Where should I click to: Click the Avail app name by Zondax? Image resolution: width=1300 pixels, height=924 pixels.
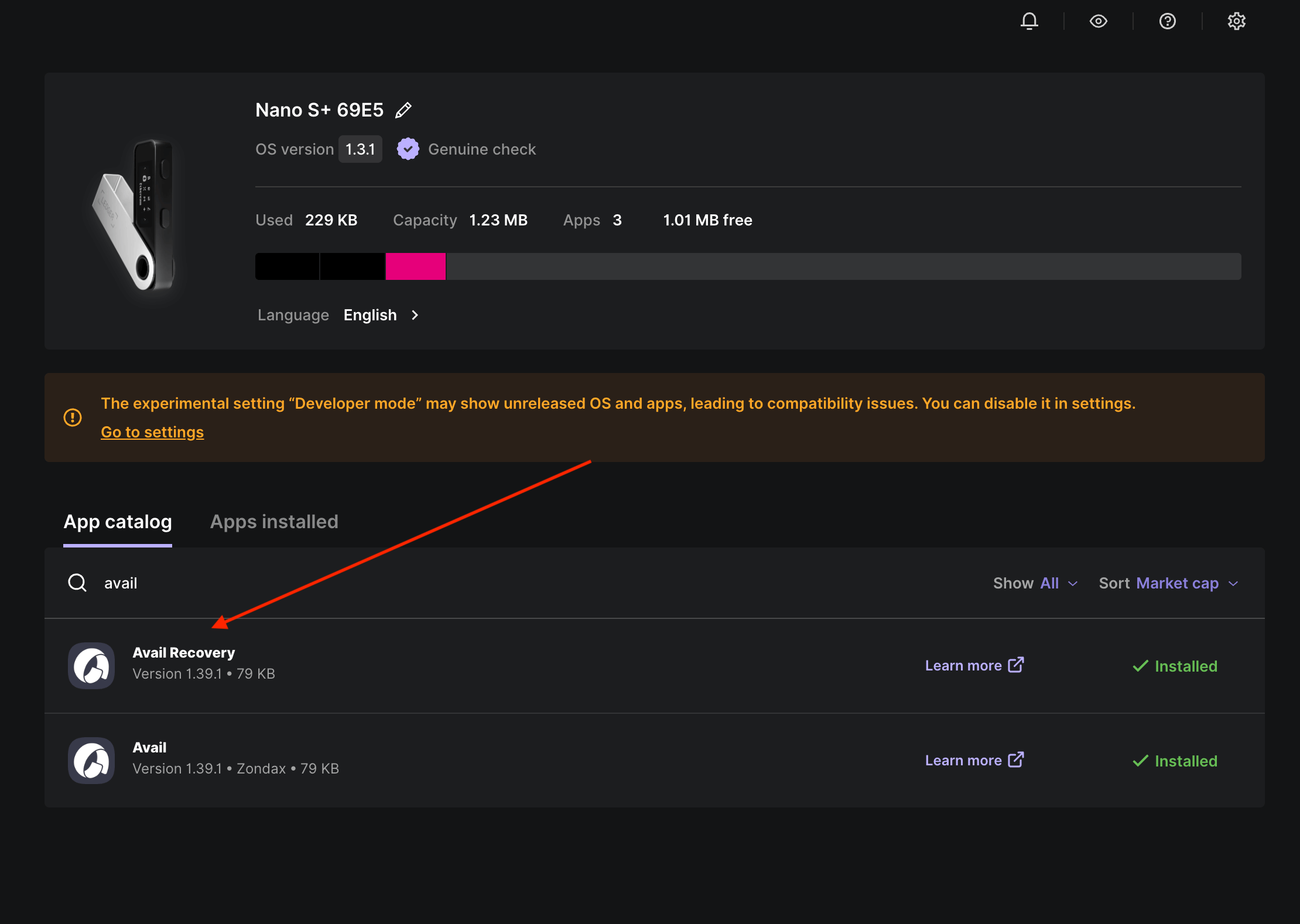coord(150,747)
